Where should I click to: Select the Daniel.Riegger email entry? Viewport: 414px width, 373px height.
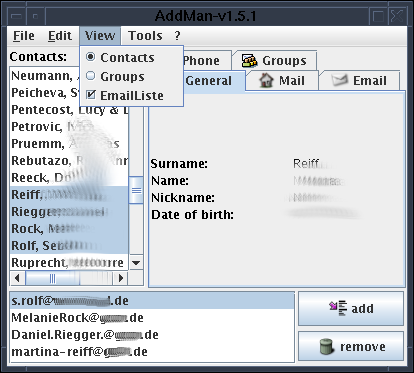click(152, 335)
